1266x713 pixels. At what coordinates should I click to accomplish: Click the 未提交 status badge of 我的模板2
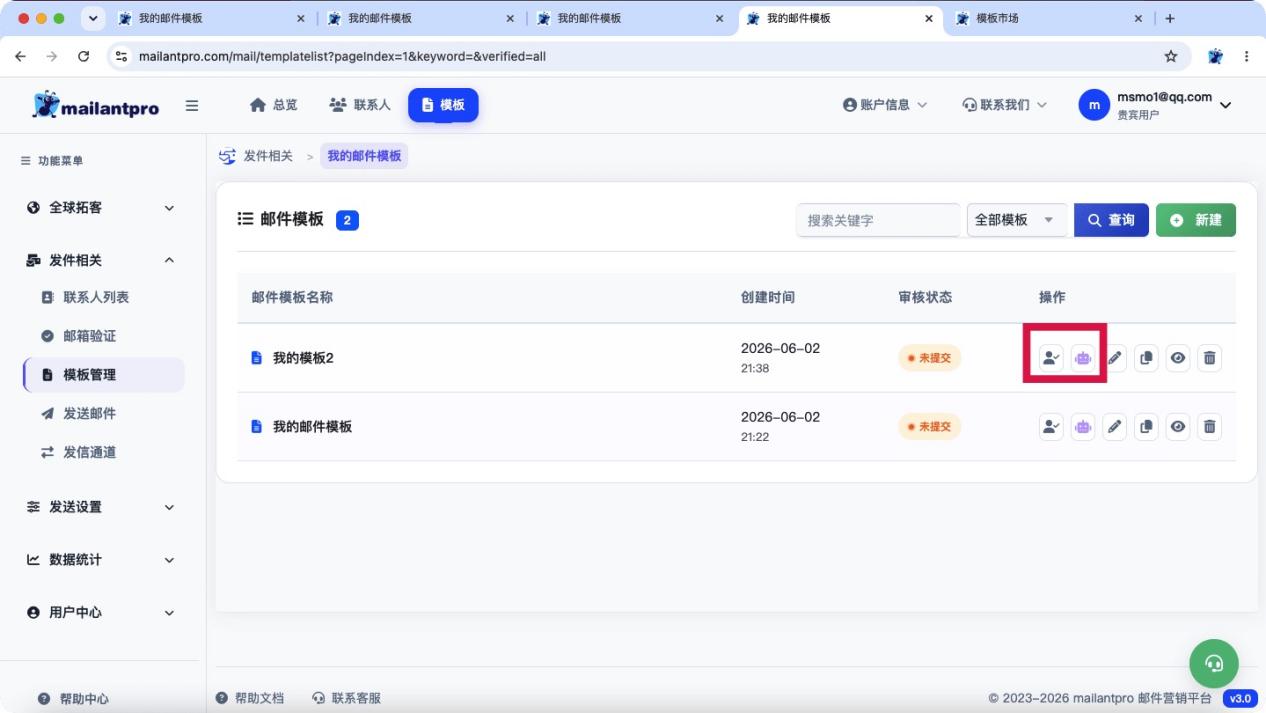tap(930, 358)
